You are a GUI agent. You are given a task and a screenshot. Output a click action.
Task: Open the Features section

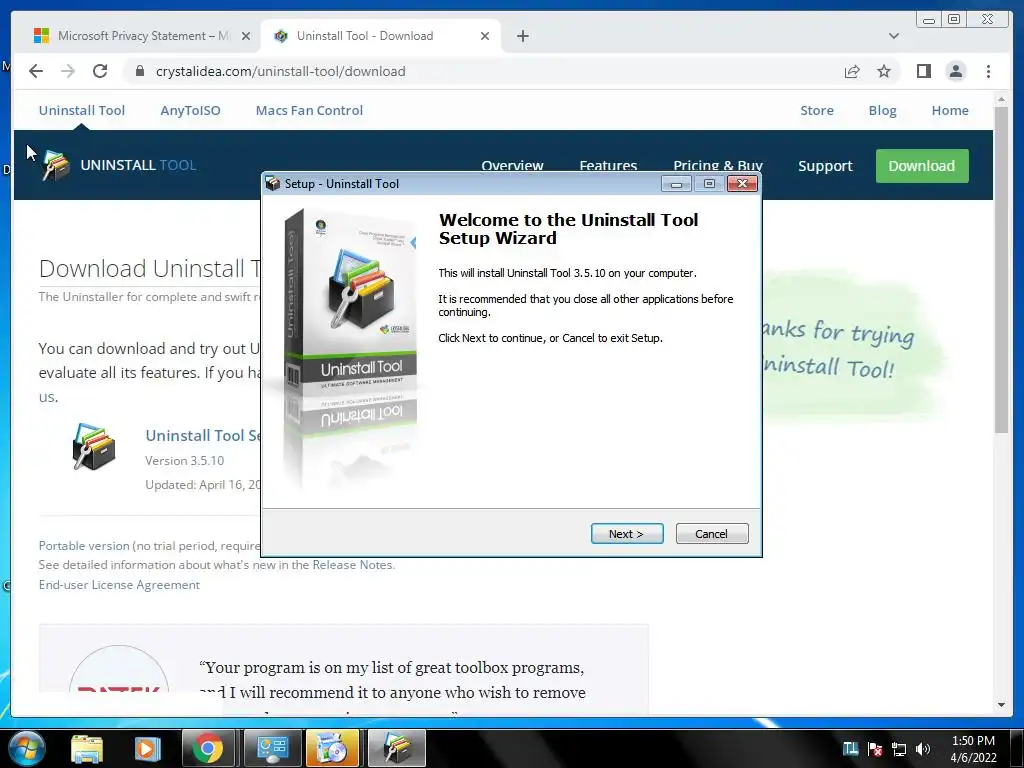click(608, 165)
